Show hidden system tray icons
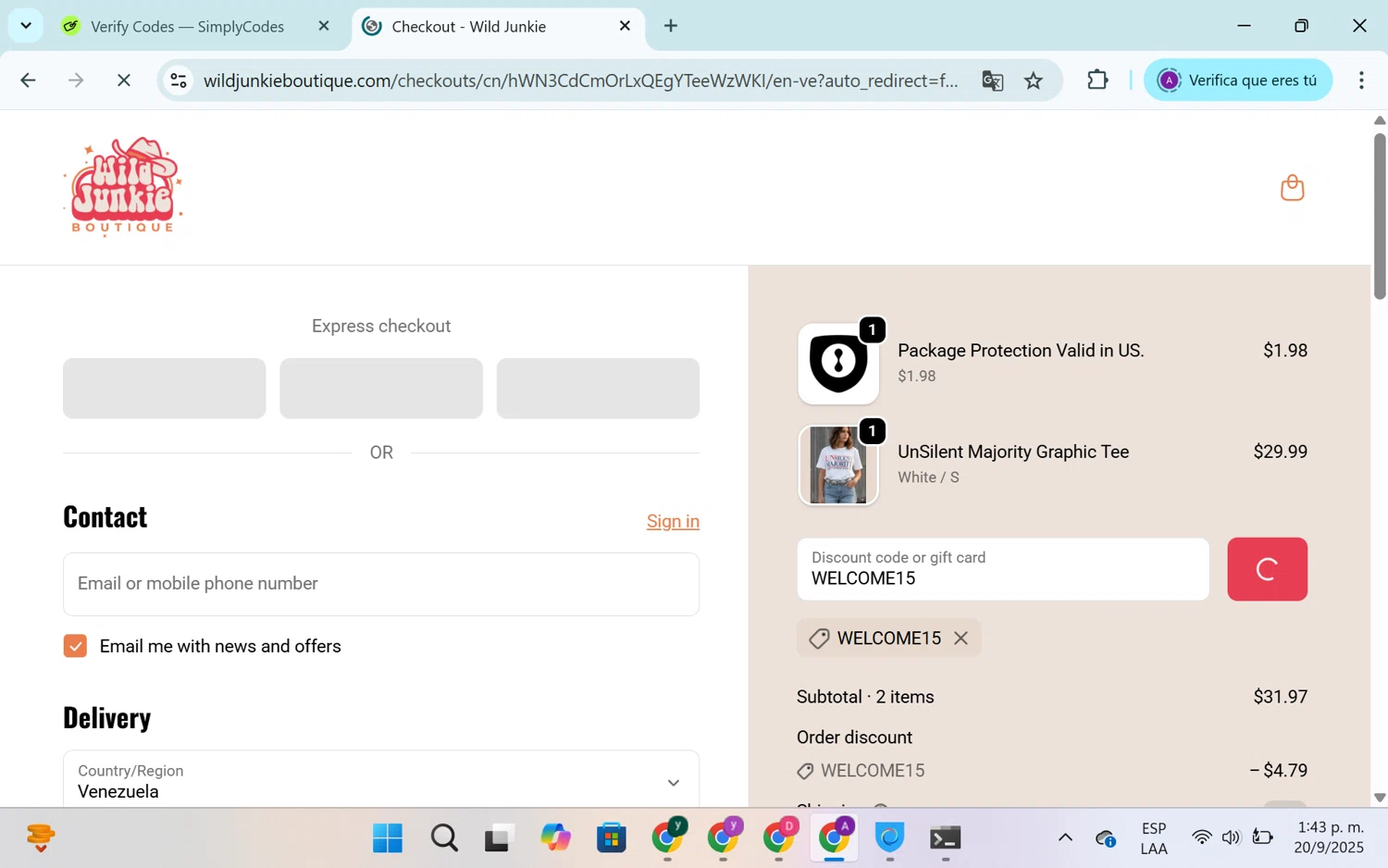The width and height of the screenshot is (1388, 868). click(1065, 838)
